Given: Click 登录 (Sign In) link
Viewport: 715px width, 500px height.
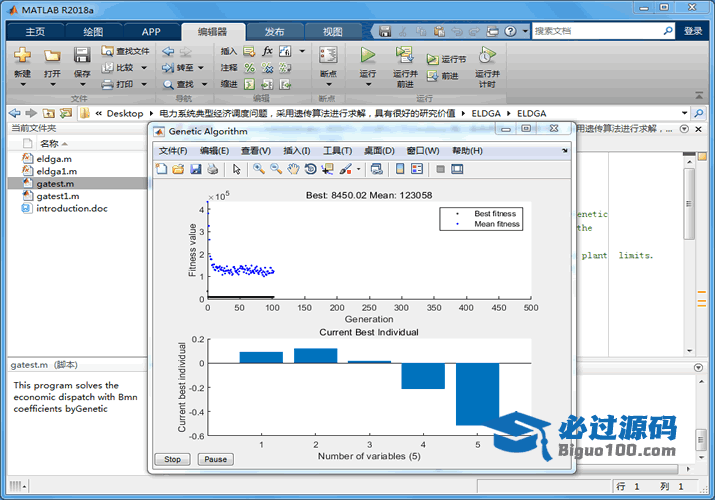Looking at the screenshot, I should click(x=693, y=31).
